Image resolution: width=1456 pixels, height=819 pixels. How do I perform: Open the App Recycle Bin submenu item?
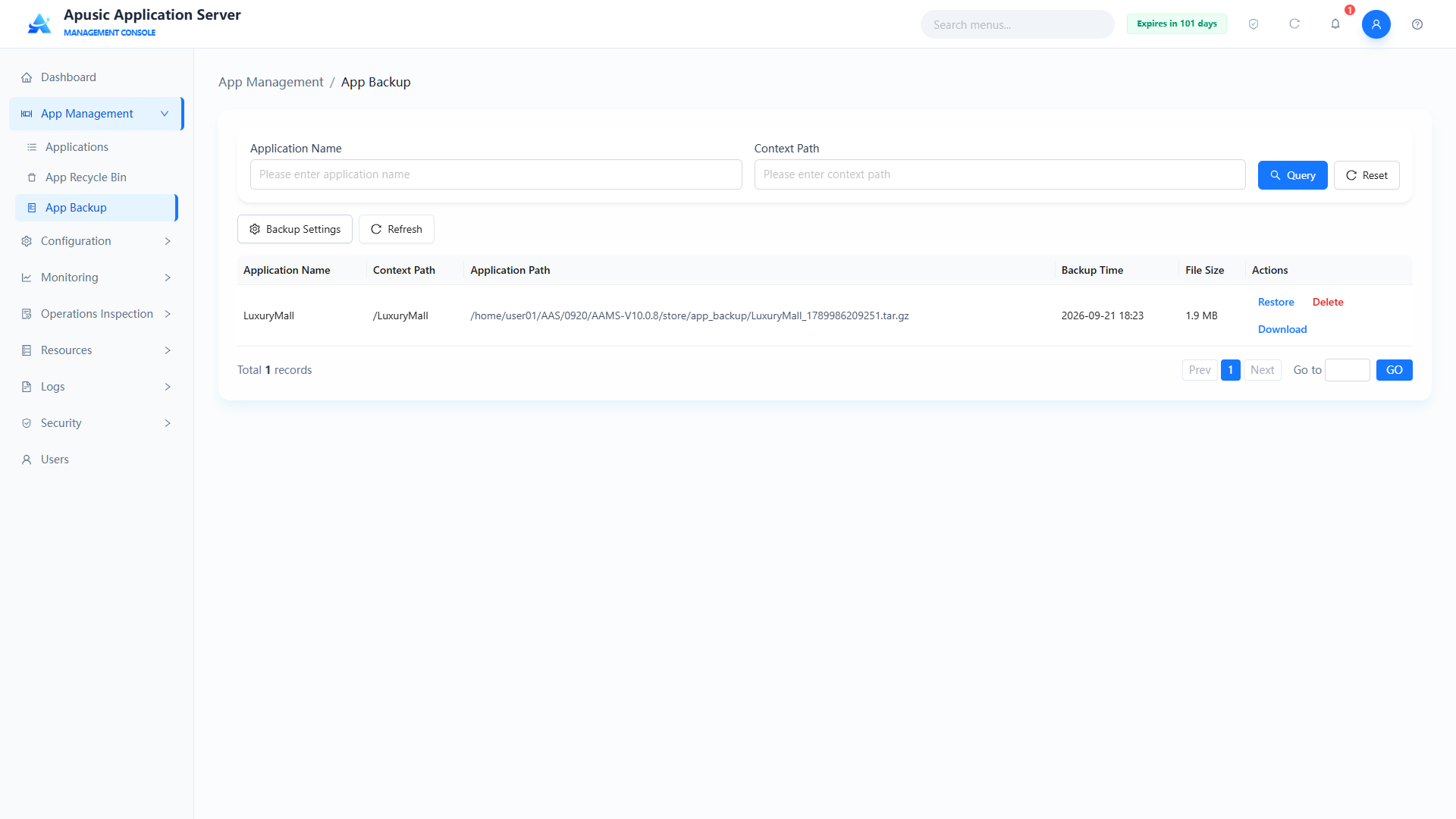point(96,177)
